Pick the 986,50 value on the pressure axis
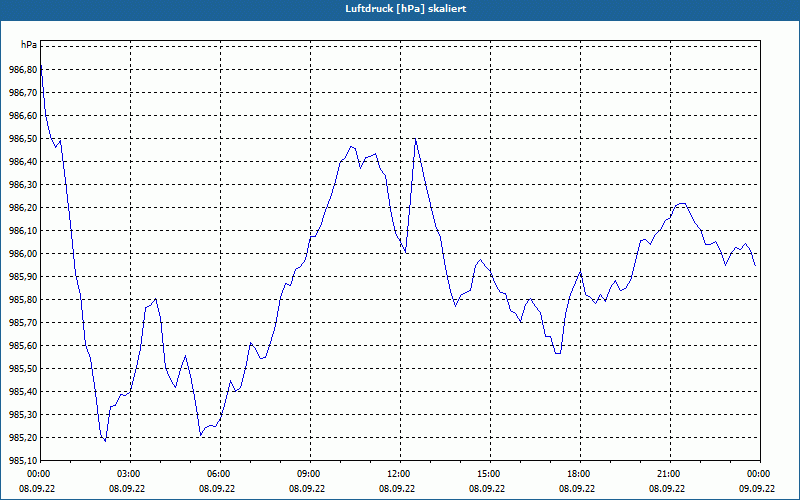Image resolution: width=800 pixels, height=500 pixels. click(x=23, y=139)
